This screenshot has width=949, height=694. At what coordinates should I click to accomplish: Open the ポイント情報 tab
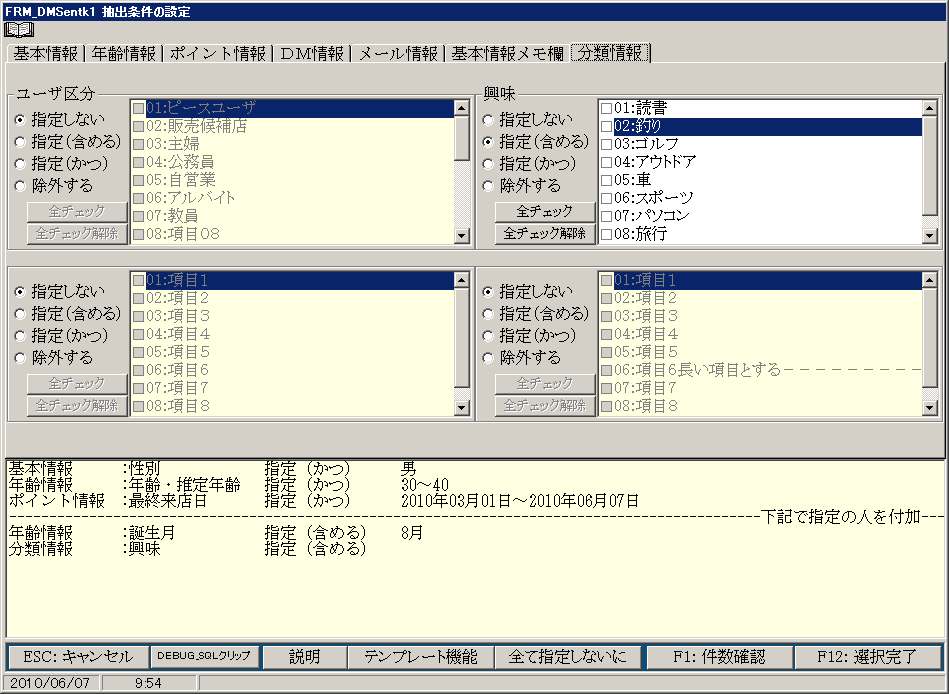(217, 54)
